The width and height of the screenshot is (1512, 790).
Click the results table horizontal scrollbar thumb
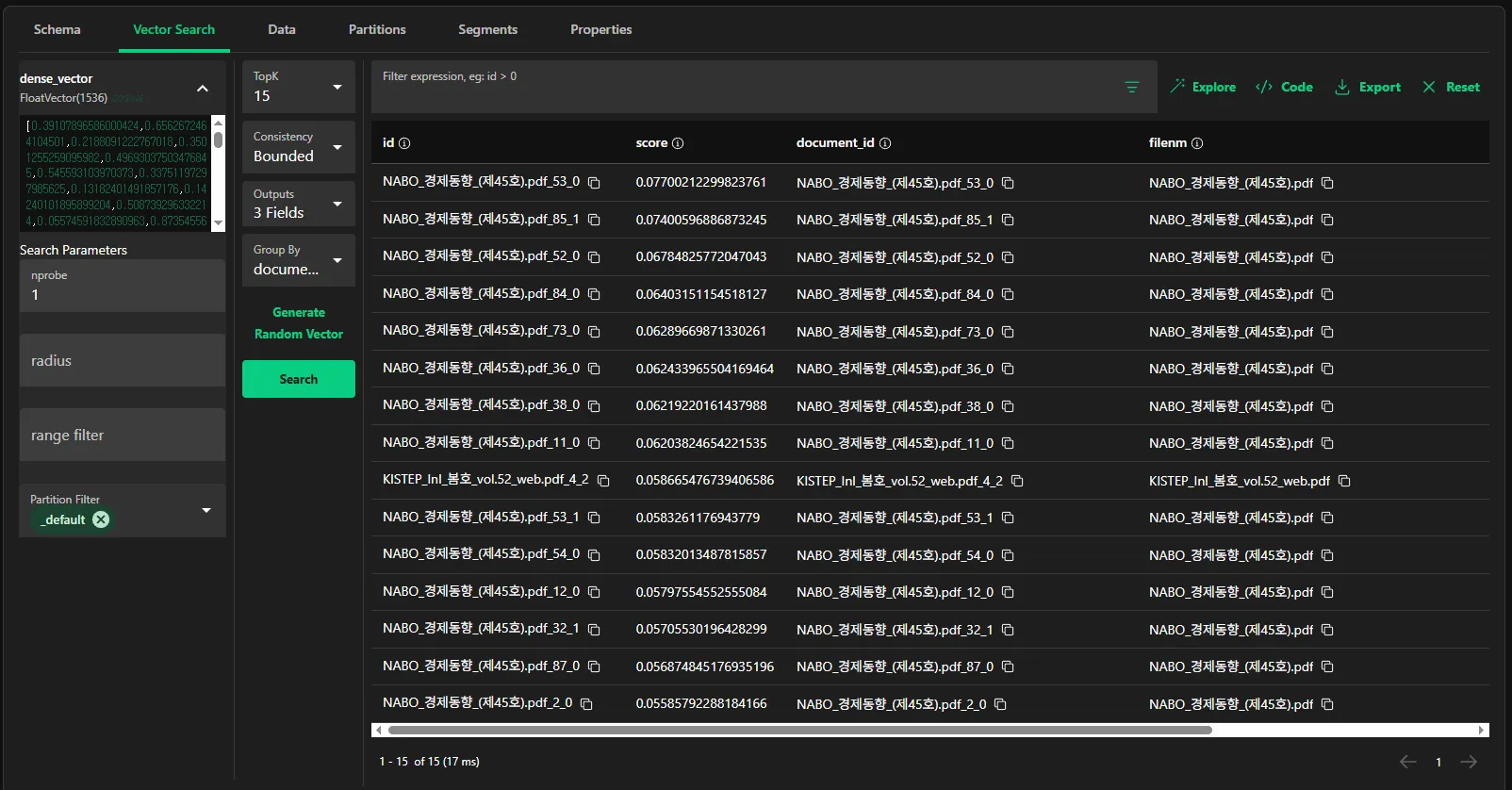[x=800, y=730]
